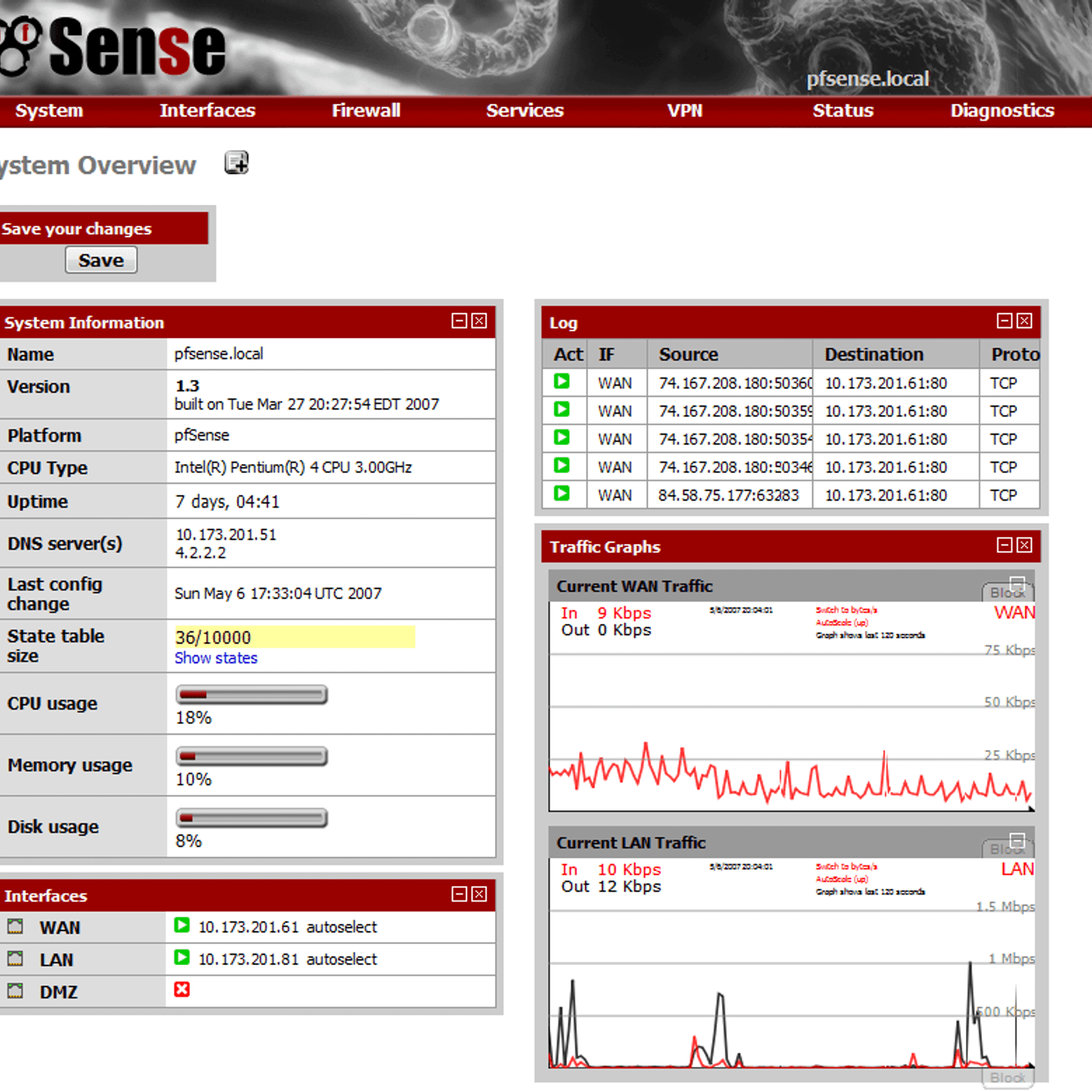
Task: Click the red DMZ down status icon
Action: (182, 989)
